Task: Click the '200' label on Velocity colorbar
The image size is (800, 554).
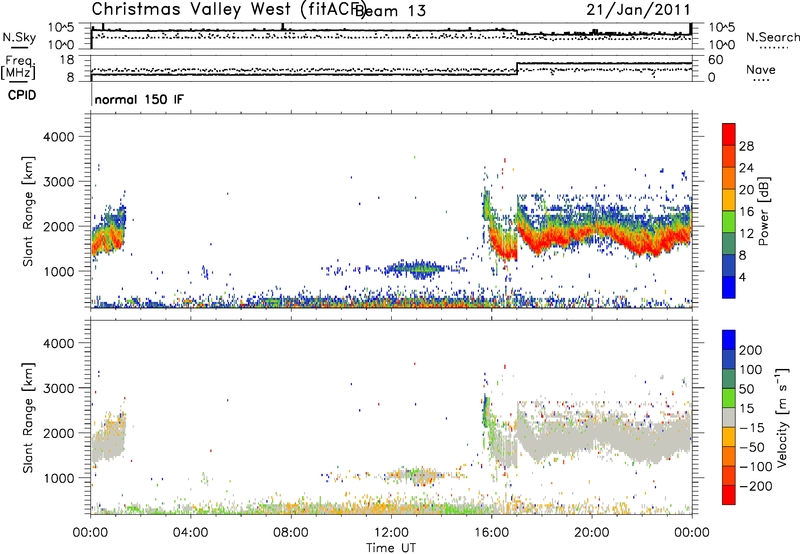Action: 751,350
